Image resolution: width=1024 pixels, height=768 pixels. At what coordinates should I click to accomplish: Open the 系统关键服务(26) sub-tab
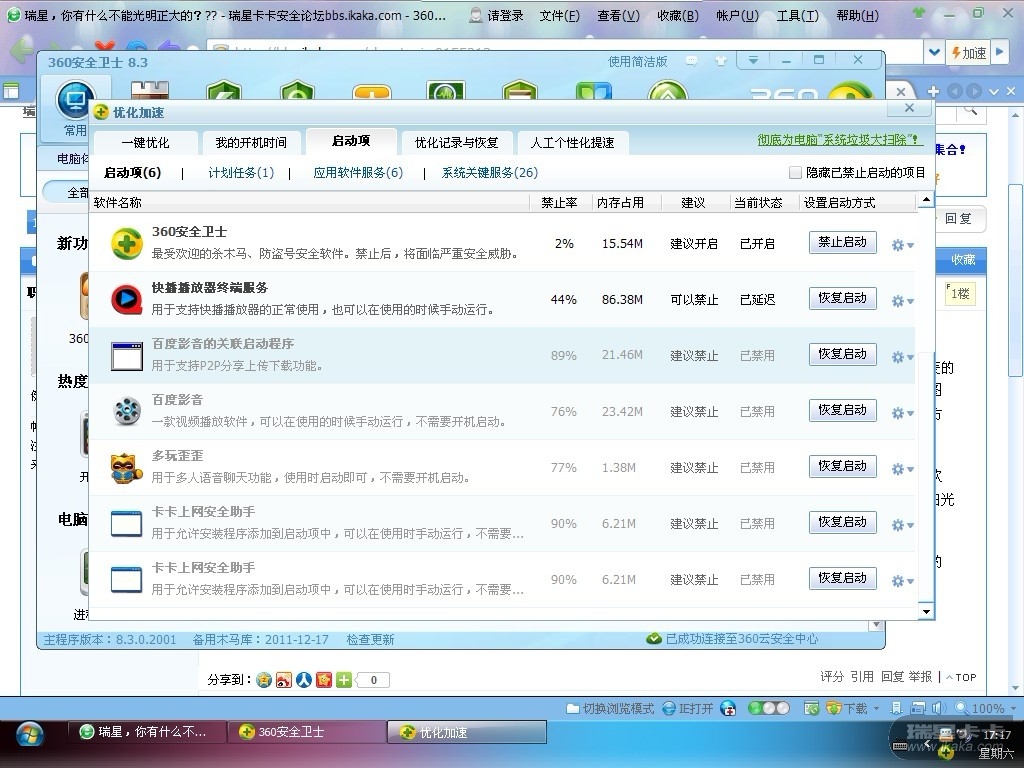[490, 173]
